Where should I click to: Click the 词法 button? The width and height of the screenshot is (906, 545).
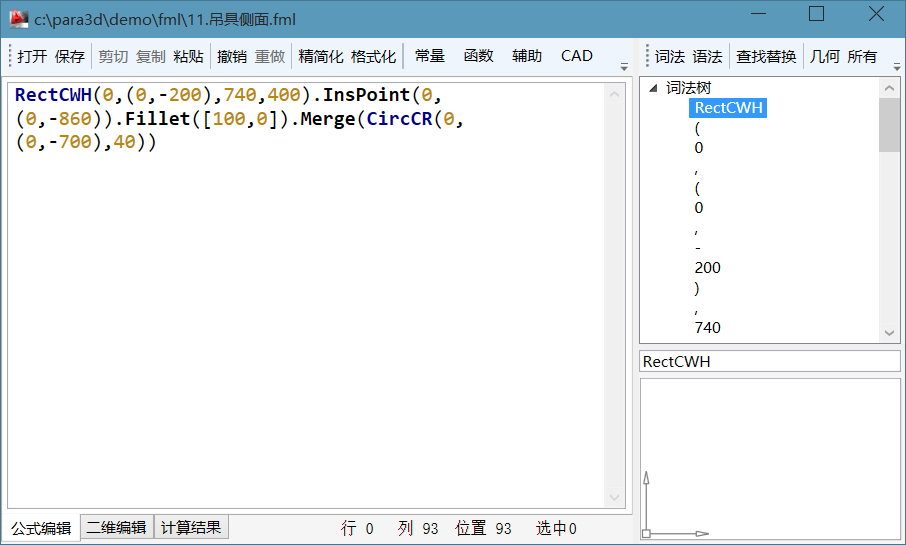pyautogui.click(x=670, y=56)
